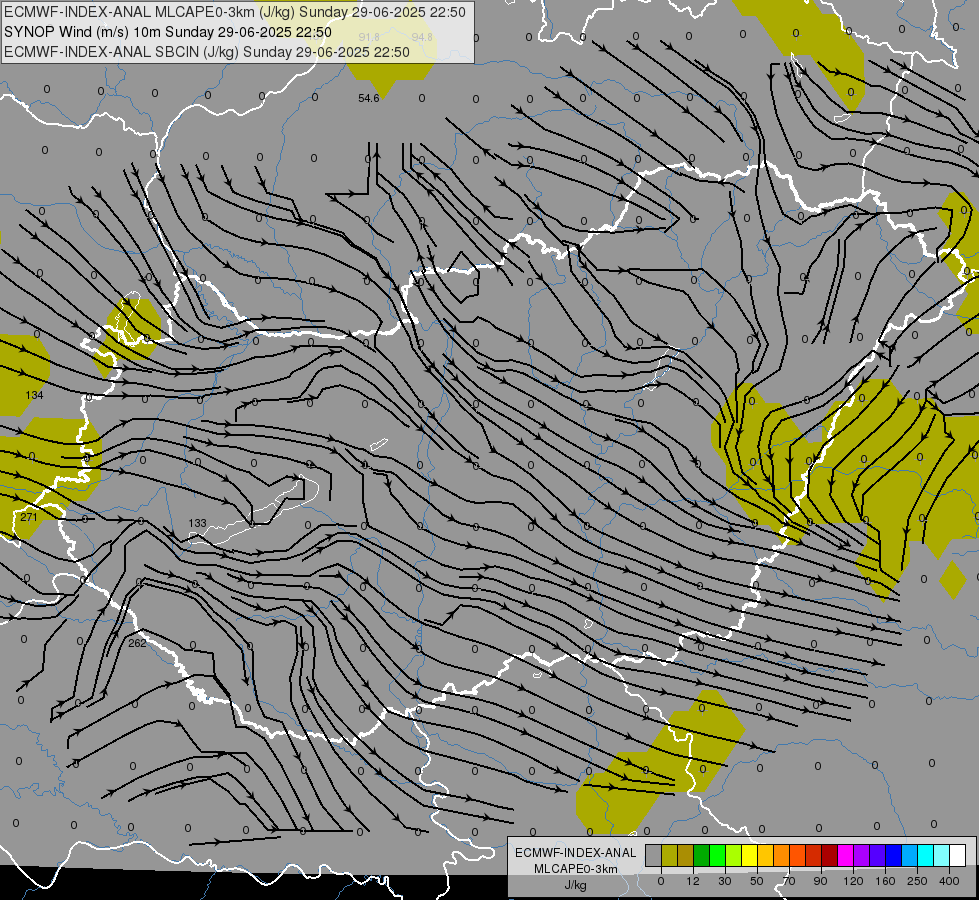The width and height of the screenshot is (979, 900).
Task: Click the legend title ECMWF-INDEX-ANAL
Action: pos(576,853)
